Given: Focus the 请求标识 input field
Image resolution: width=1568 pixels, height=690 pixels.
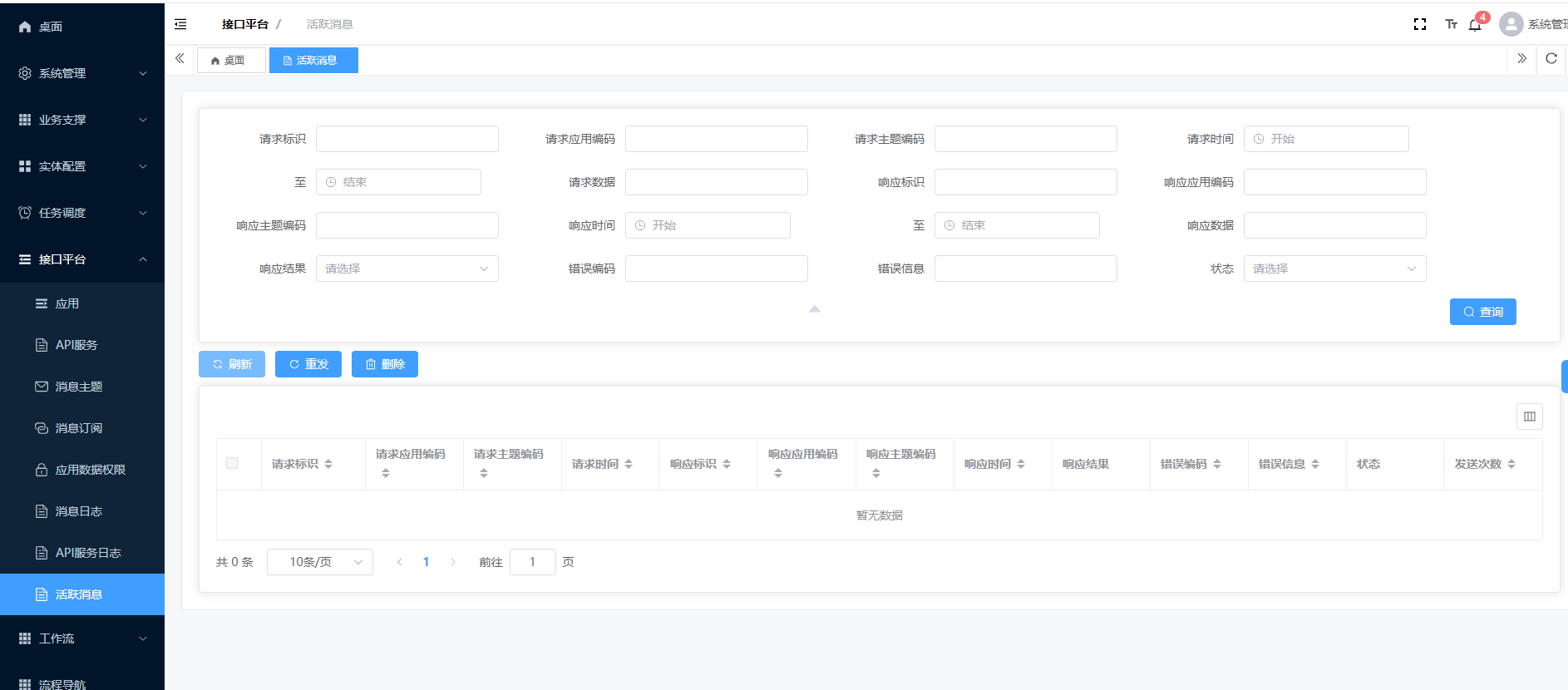Looking at the screenshot, I should point(407,139).
